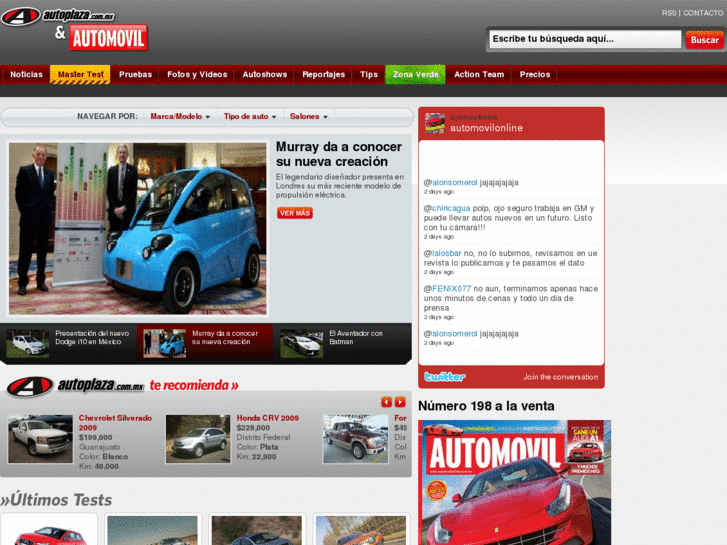The width and height of the screenshot is (727, 545).
Task: Click the search input field
Action: pos(585,39)
